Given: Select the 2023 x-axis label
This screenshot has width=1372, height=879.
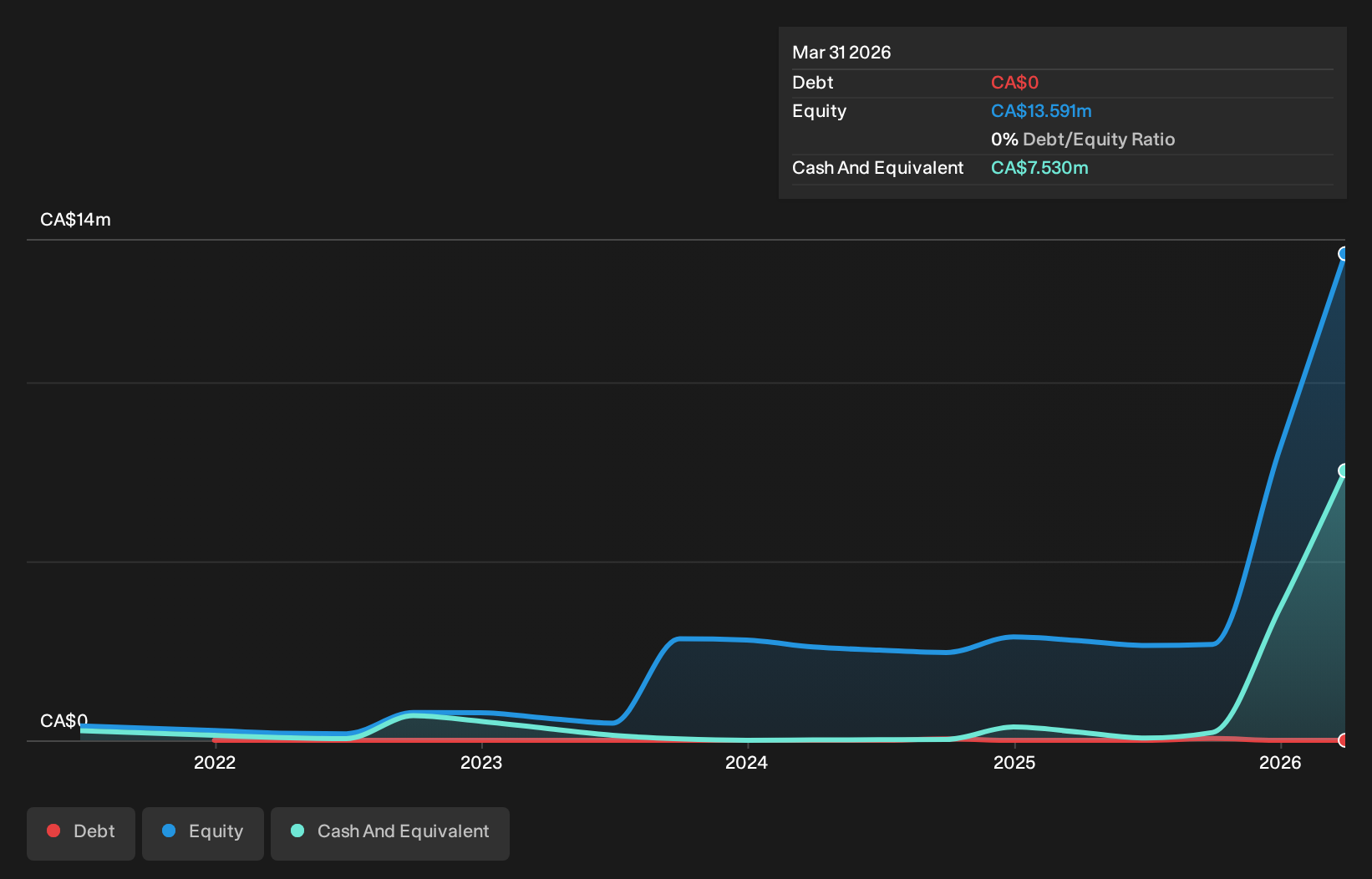Looking at the screenshot, I should (481, 763).
